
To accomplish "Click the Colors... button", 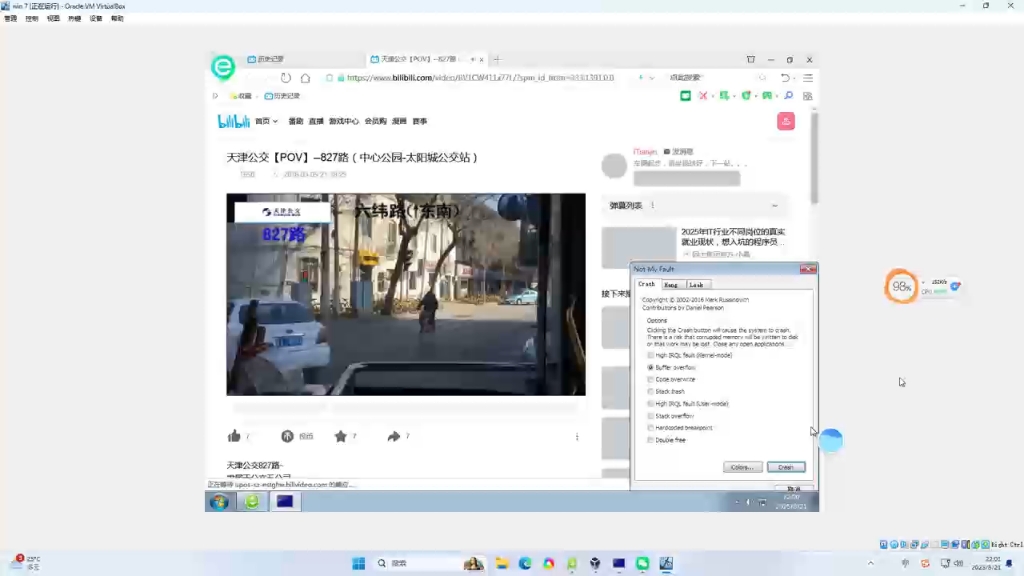I will tap(743, 468).
